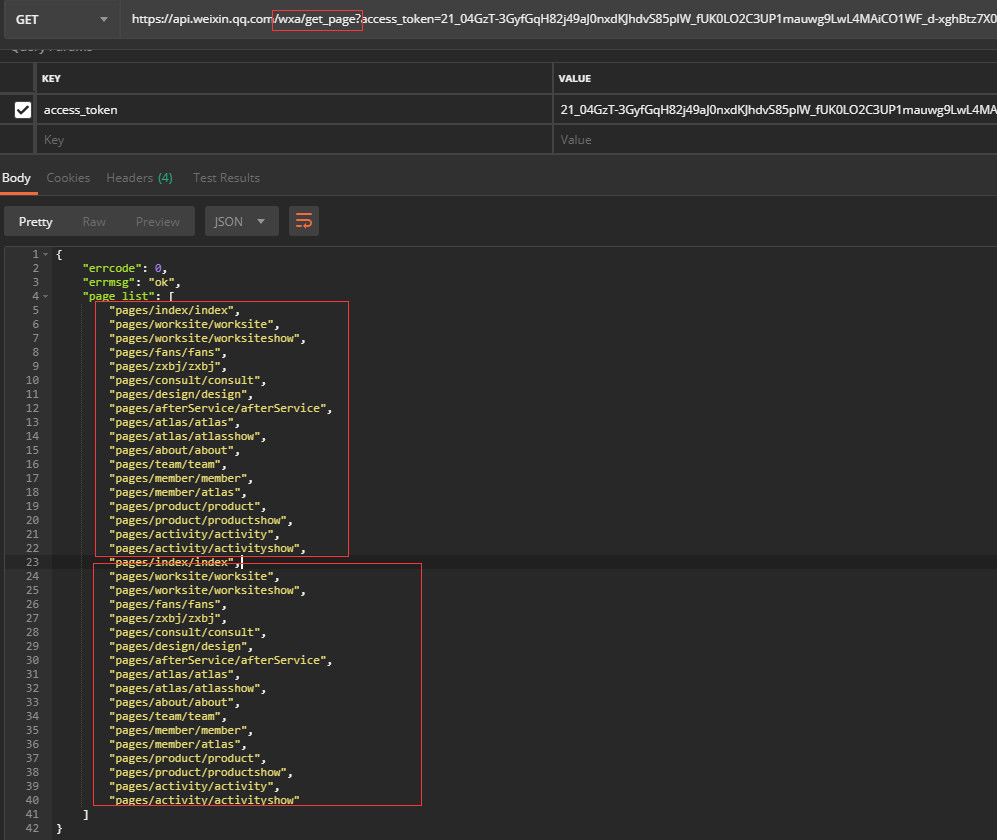Viewport: 997px width, 840px height.
Task: Collapse the root JSON object at line 1
Action: coord(45,255)
